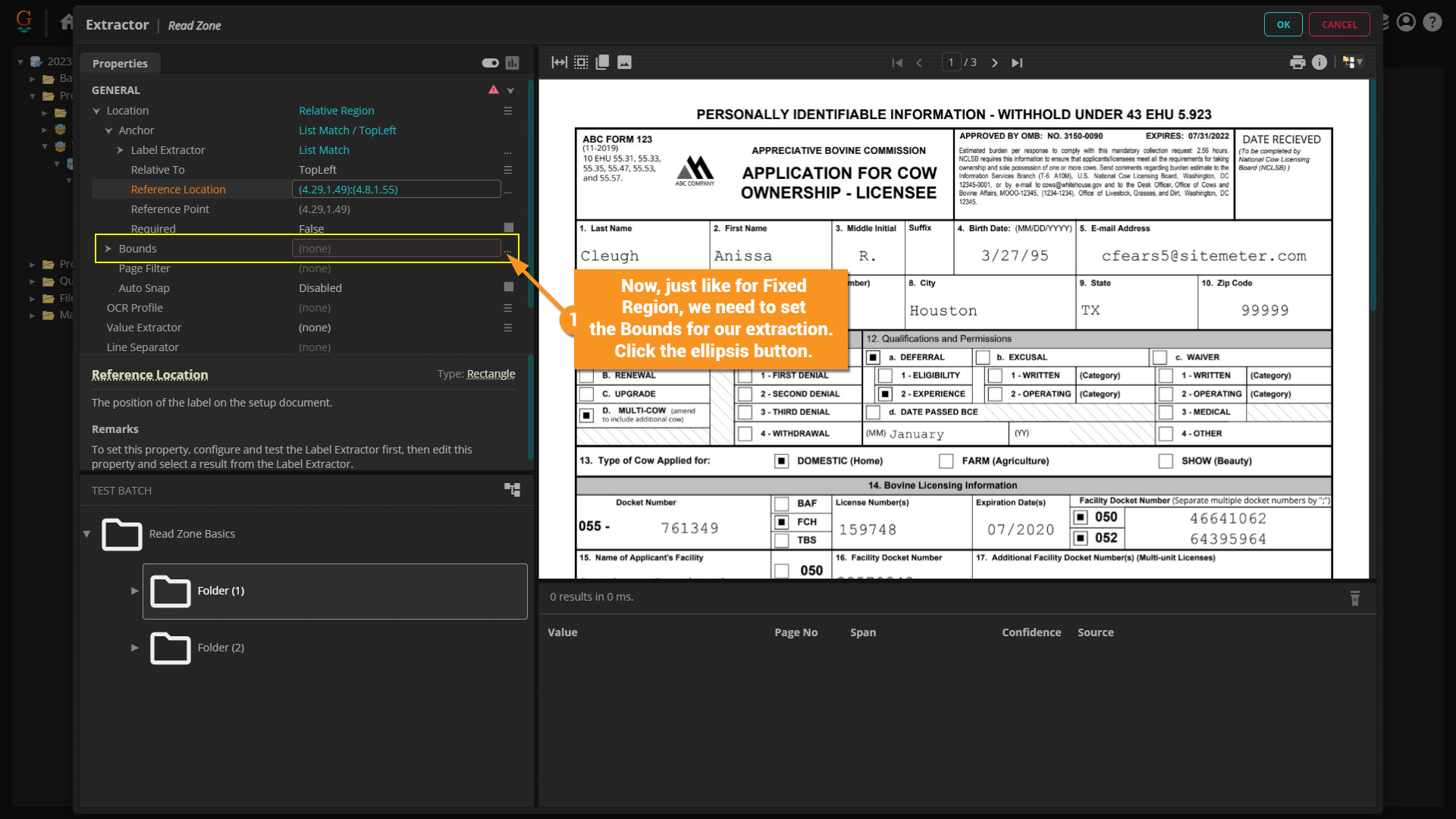
Task: Open the properties statistics chart icon
Action: coord(513,63)
